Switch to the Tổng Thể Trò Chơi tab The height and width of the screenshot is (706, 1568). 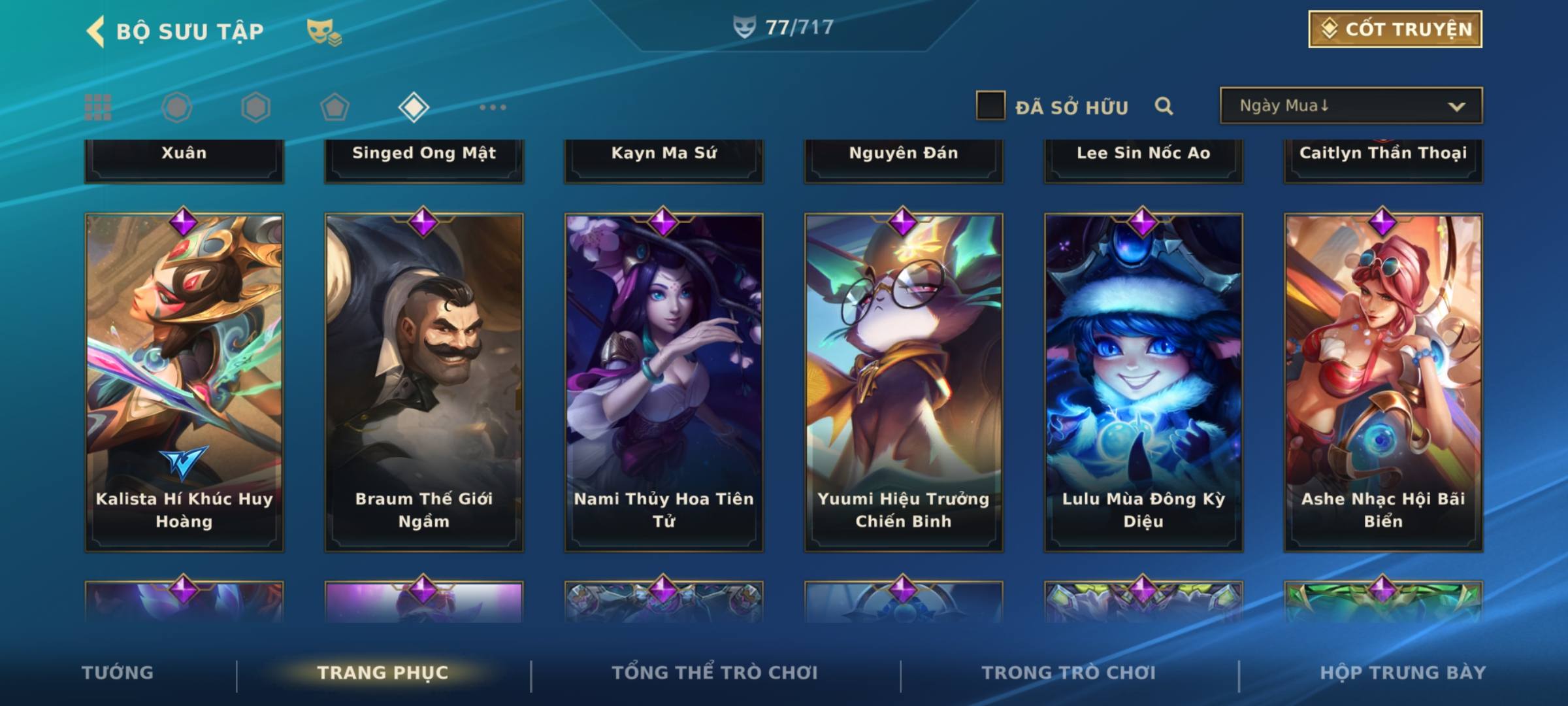715,673
